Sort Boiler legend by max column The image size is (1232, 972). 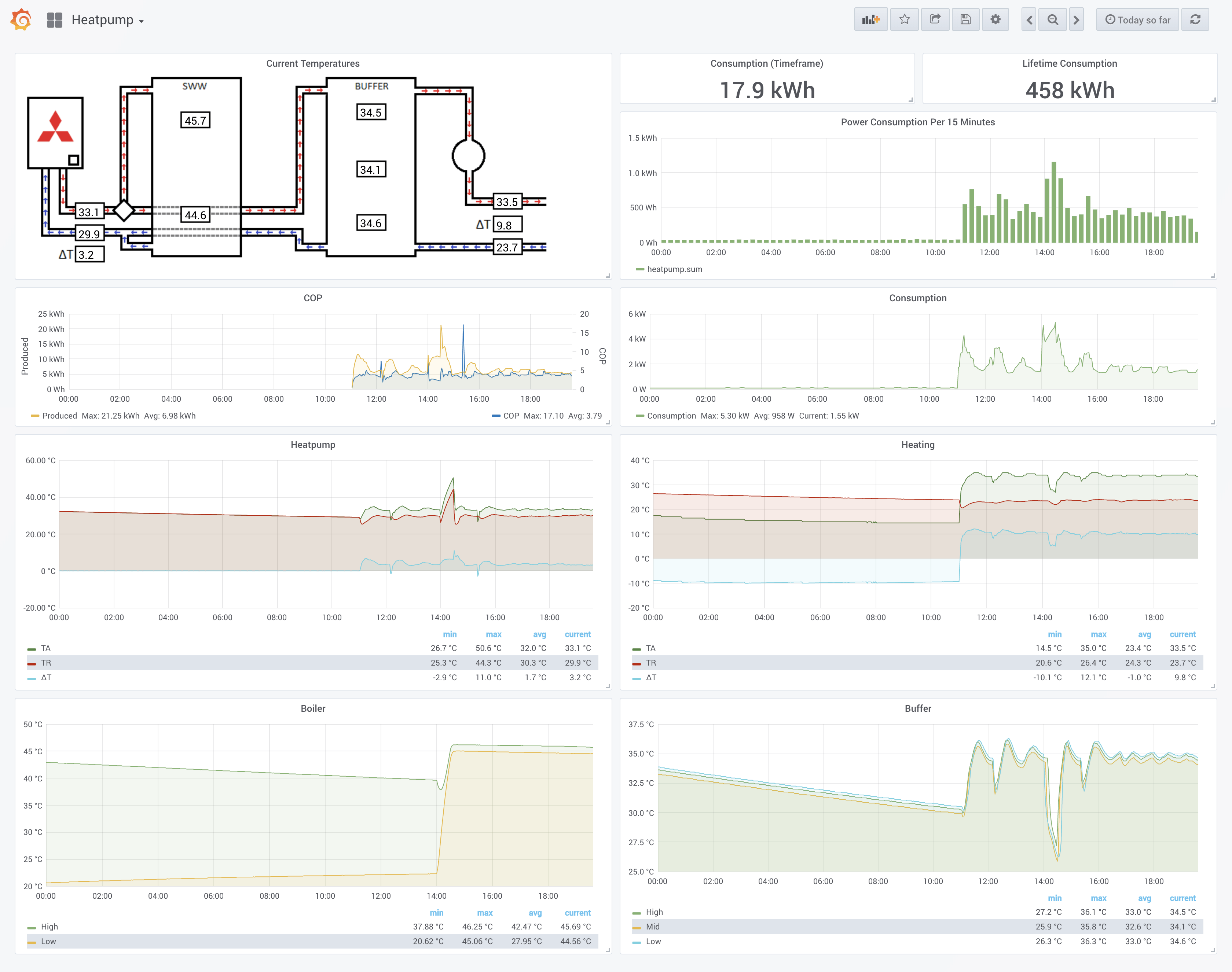484,913
